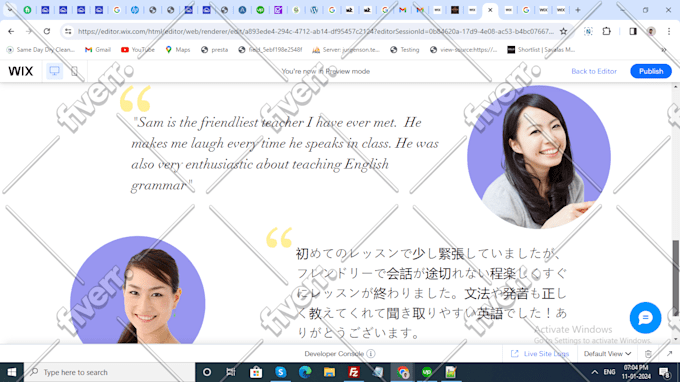Open a new browser tab
This screenshot has width=680, height=382.
pos(578,10)
